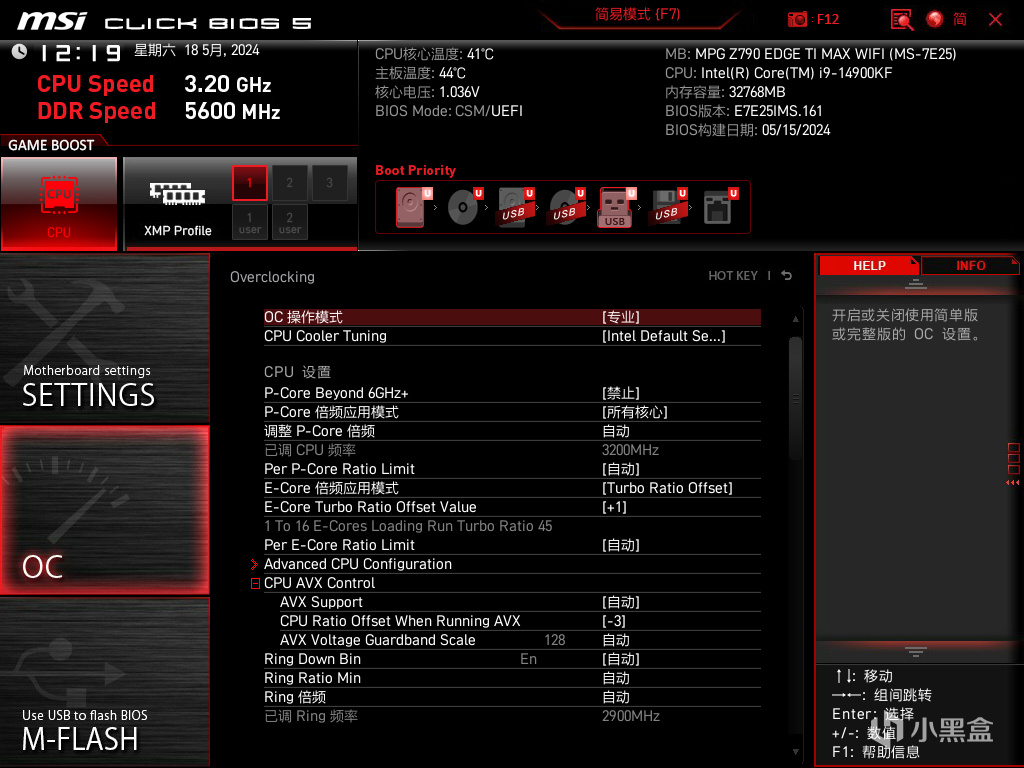
Task: Select XMP user profile 1
Action: tap(249, 222)
